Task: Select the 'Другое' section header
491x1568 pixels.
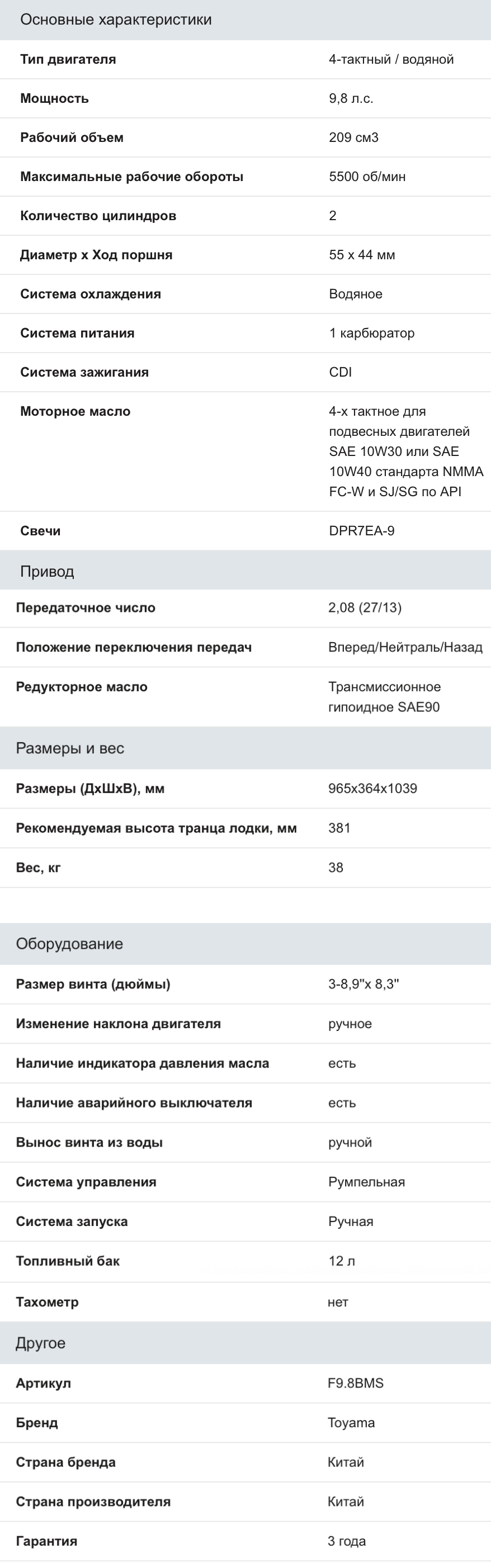Action: (x=246, y=1342)
